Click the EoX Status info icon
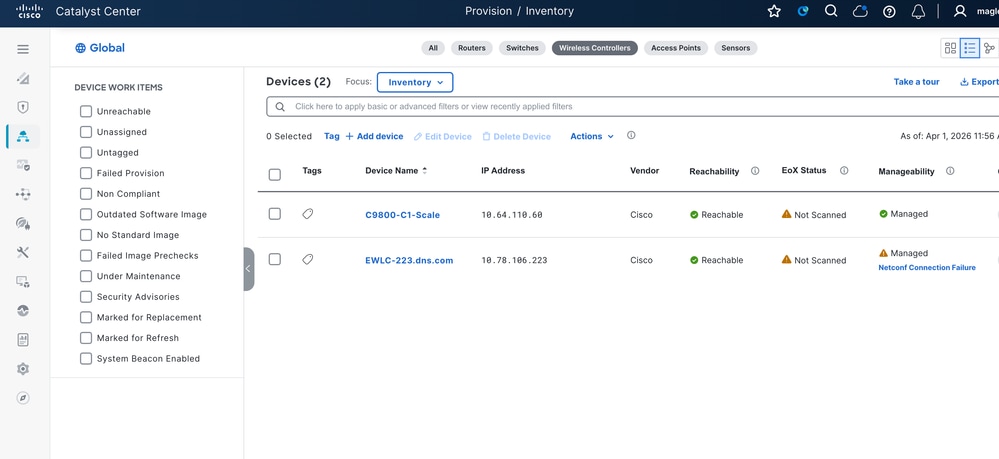The image size is (999, 459). click(844, 170)
